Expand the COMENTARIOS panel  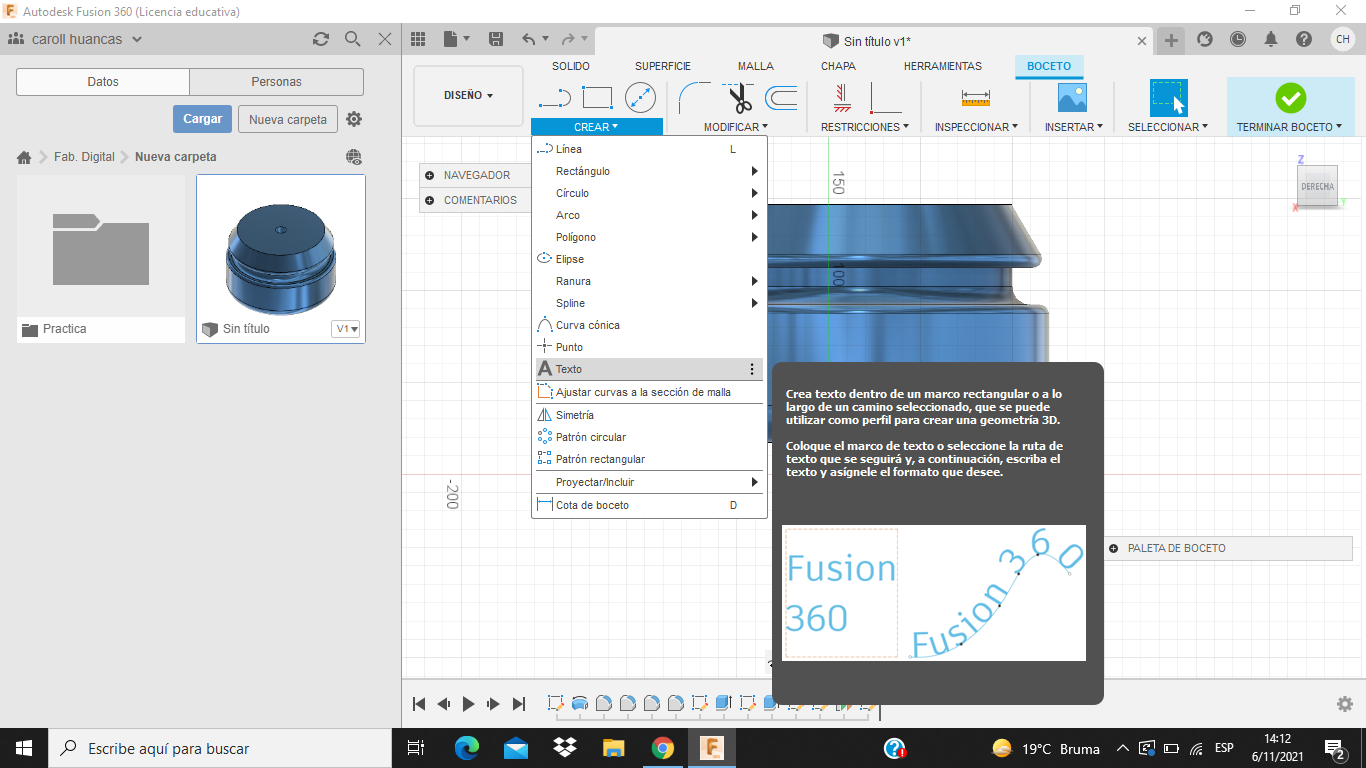click(x=429, y=200)
